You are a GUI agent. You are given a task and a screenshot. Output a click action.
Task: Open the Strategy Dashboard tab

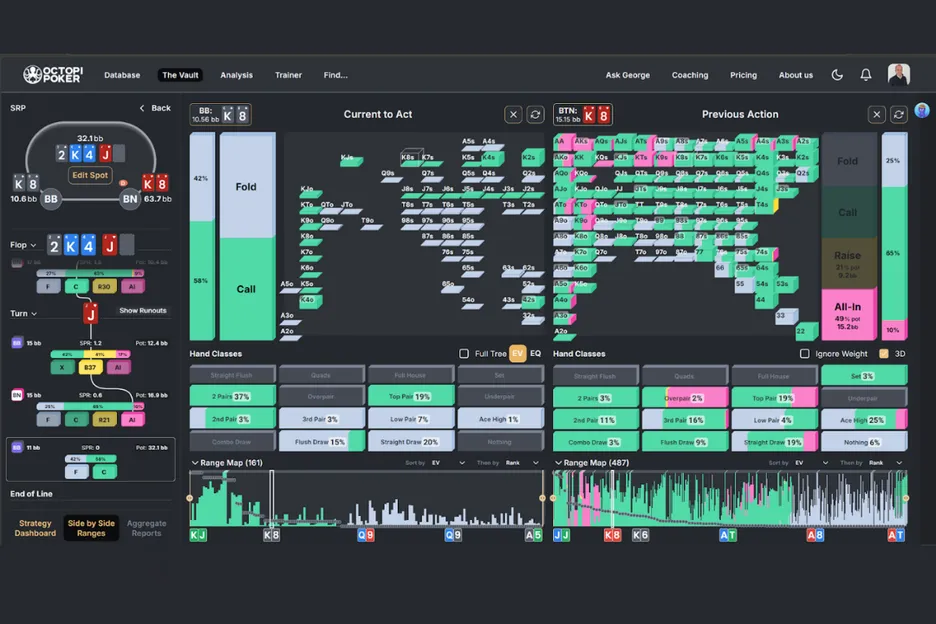[34, 529]
